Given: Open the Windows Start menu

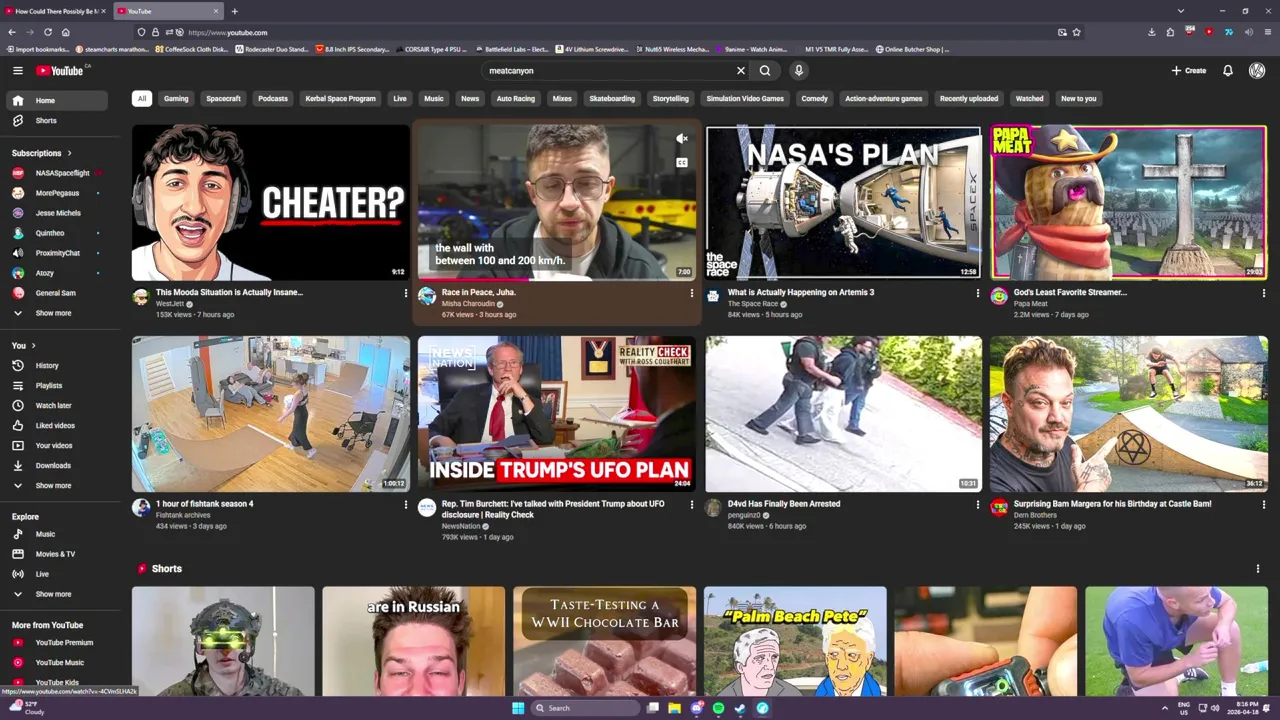Looking at the screenshot, I should (518, 708).
